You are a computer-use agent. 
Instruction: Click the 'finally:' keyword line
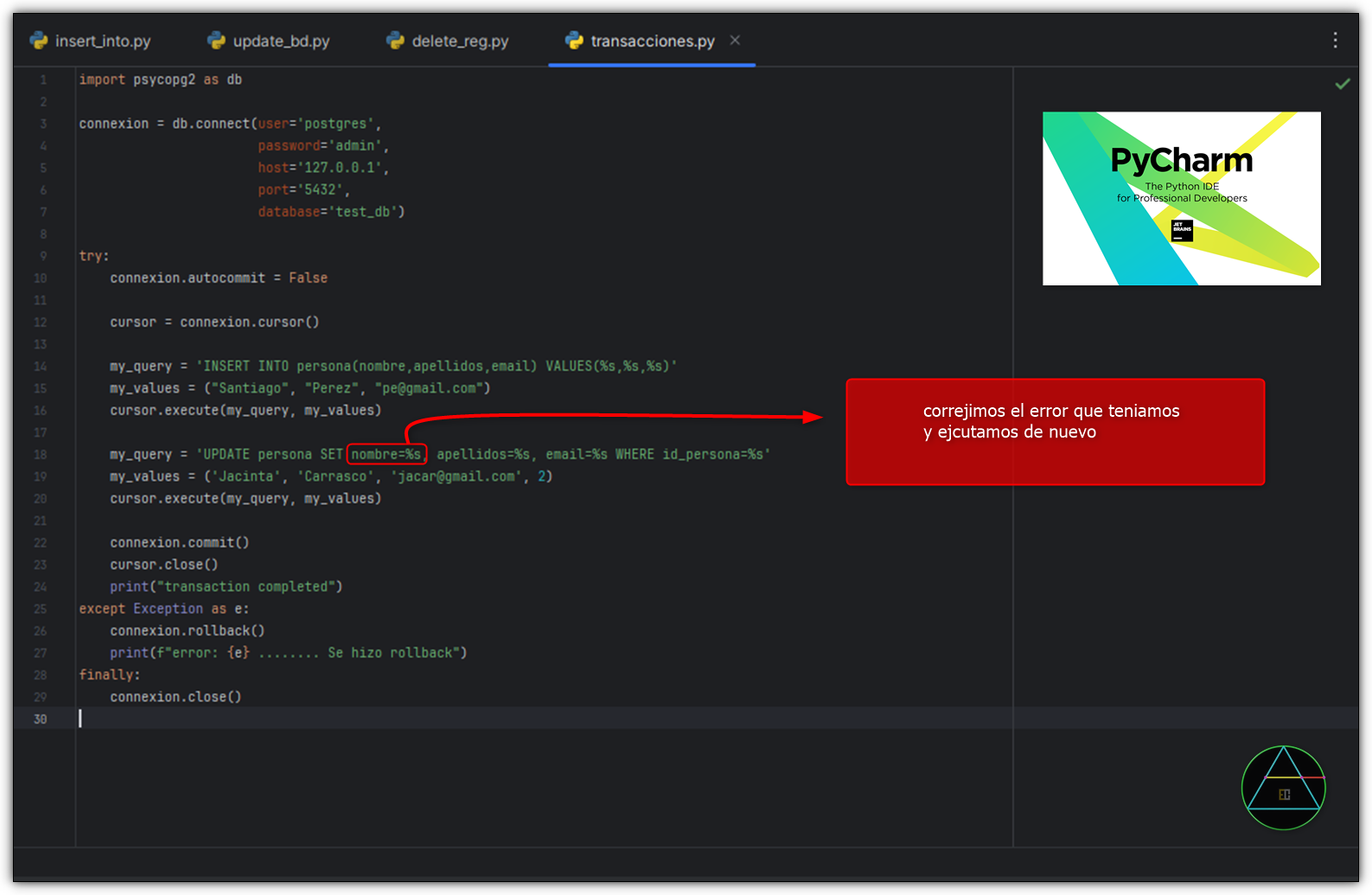tap(110, 674)
